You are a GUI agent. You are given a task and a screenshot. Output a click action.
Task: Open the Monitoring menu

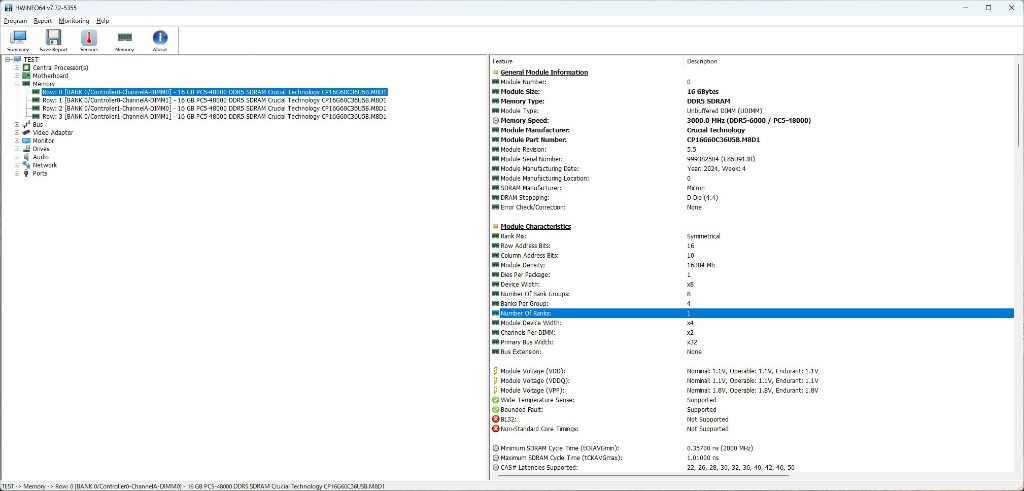pos(73,20)
